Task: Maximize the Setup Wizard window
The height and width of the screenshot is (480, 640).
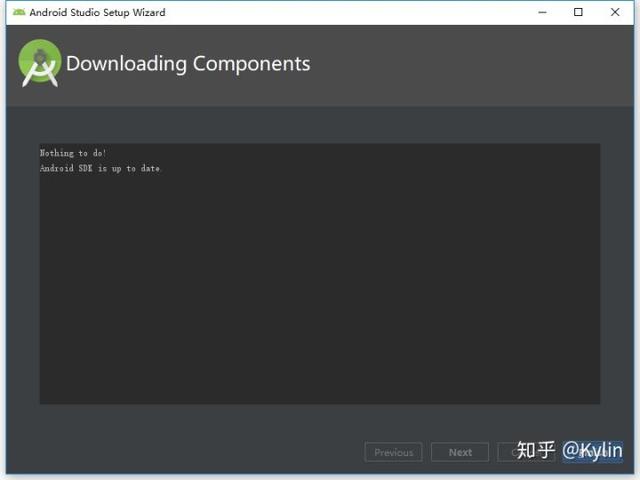Action: [x=578, y=12]
